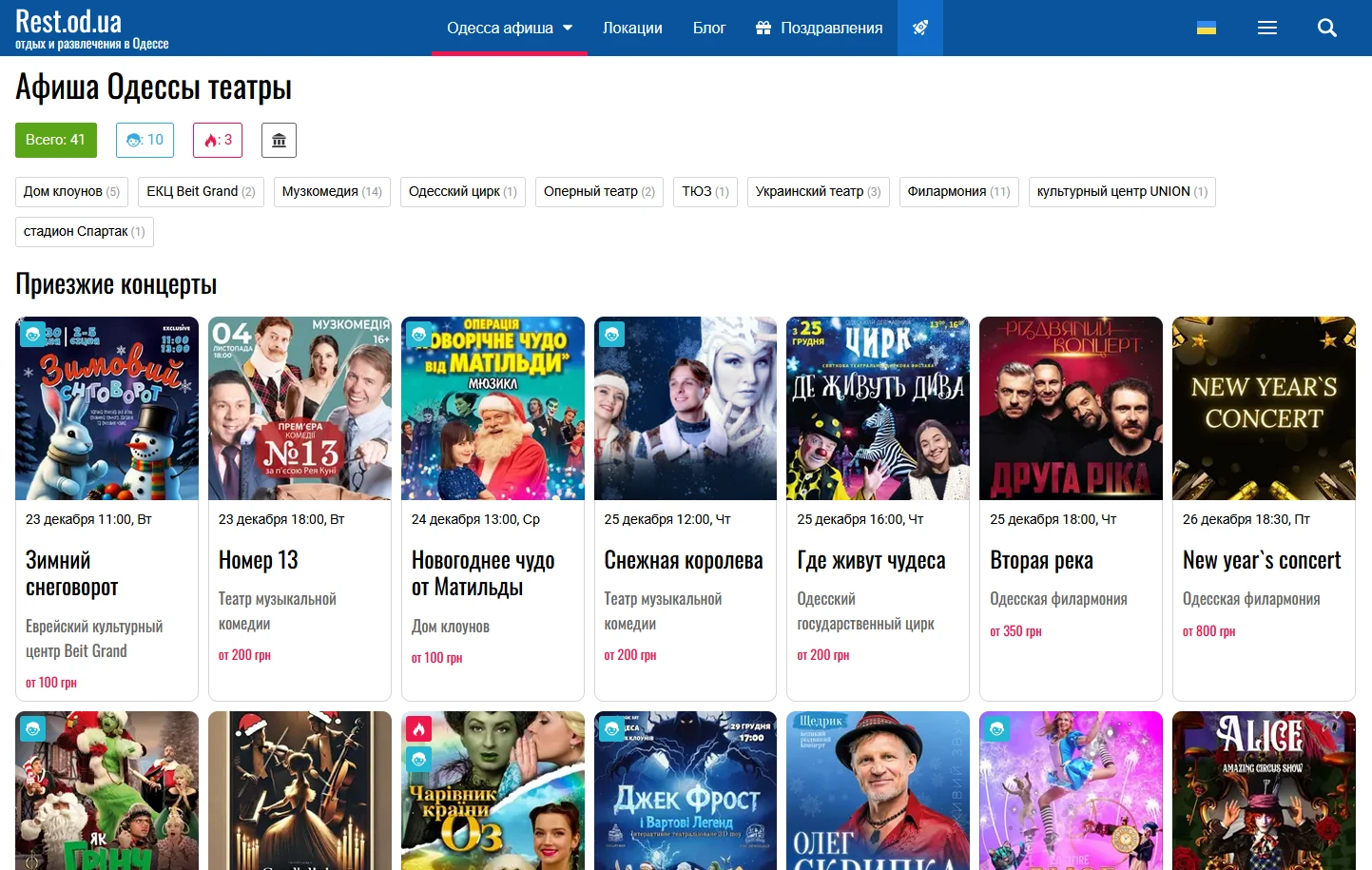Open the Локации menu item

tap(632, 28)
